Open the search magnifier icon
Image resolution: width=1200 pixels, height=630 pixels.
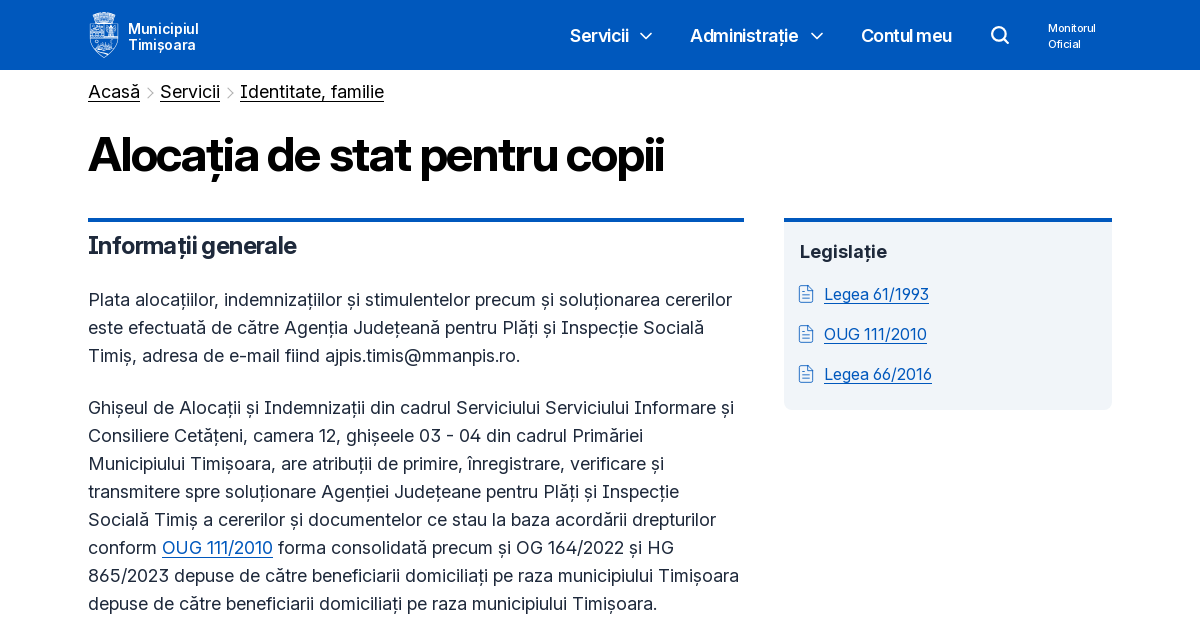(x=1000, y=35)
